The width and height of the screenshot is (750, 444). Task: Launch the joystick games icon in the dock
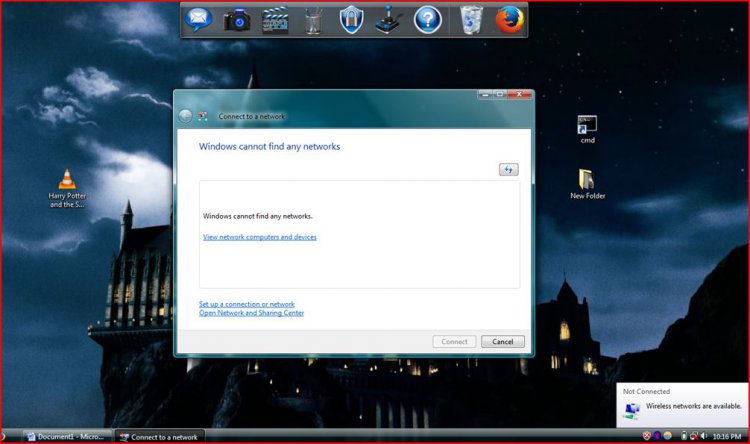pyautogui.click(x=388, y=20)
